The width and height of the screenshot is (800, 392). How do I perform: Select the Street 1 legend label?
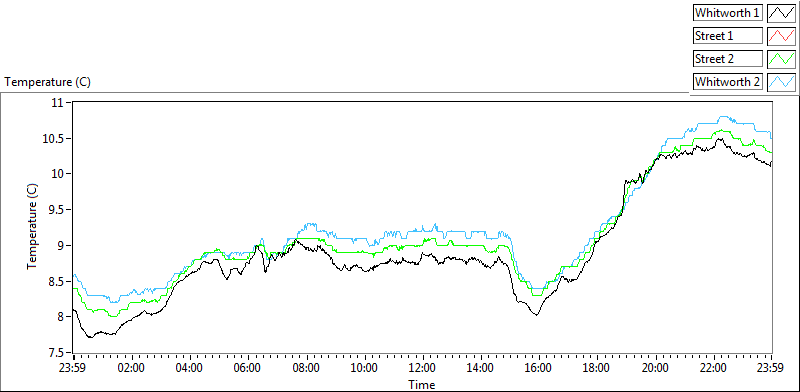pos(728,36)
